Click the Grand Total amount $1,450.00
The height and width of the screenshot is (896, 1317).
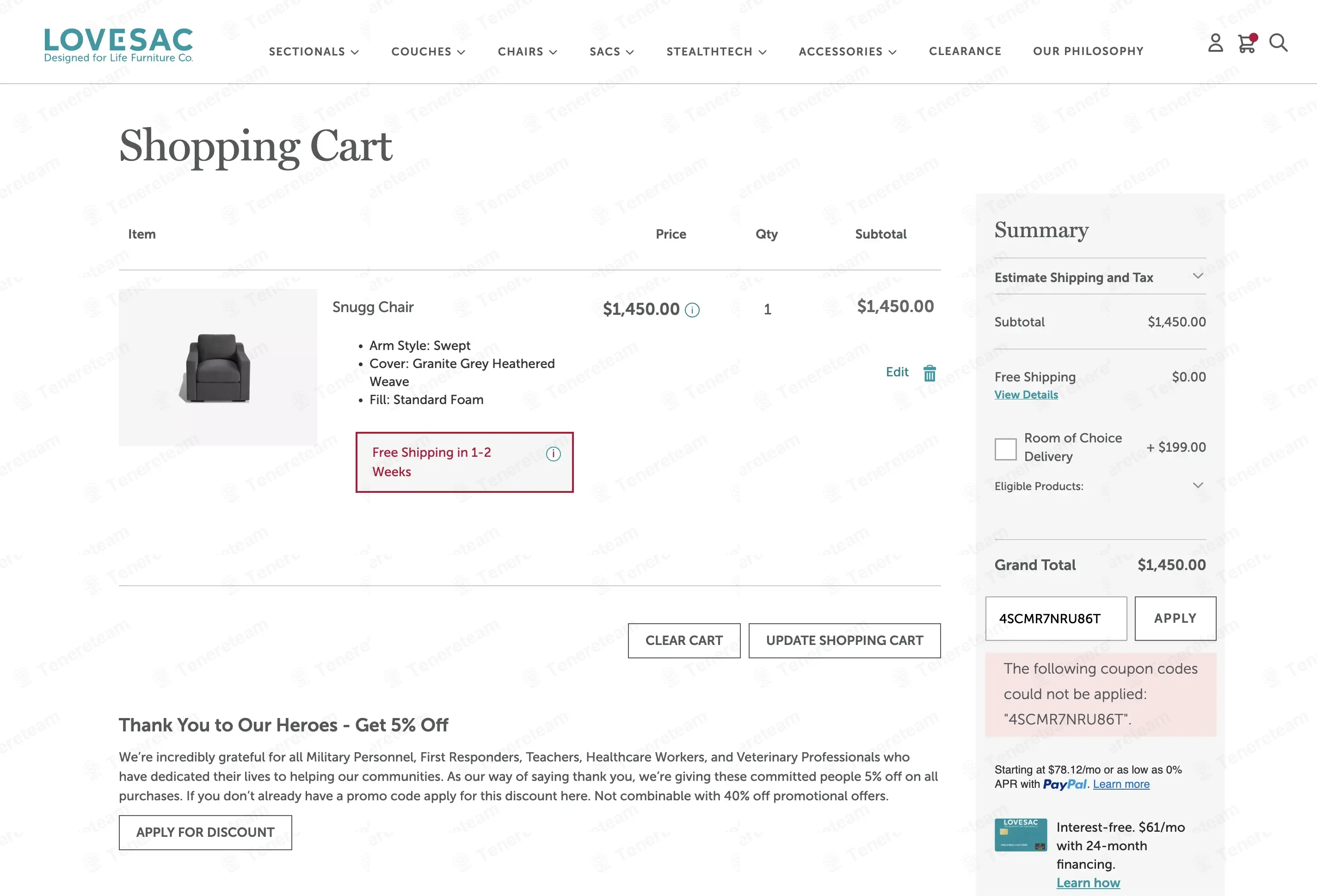[x=1171, y=565]
